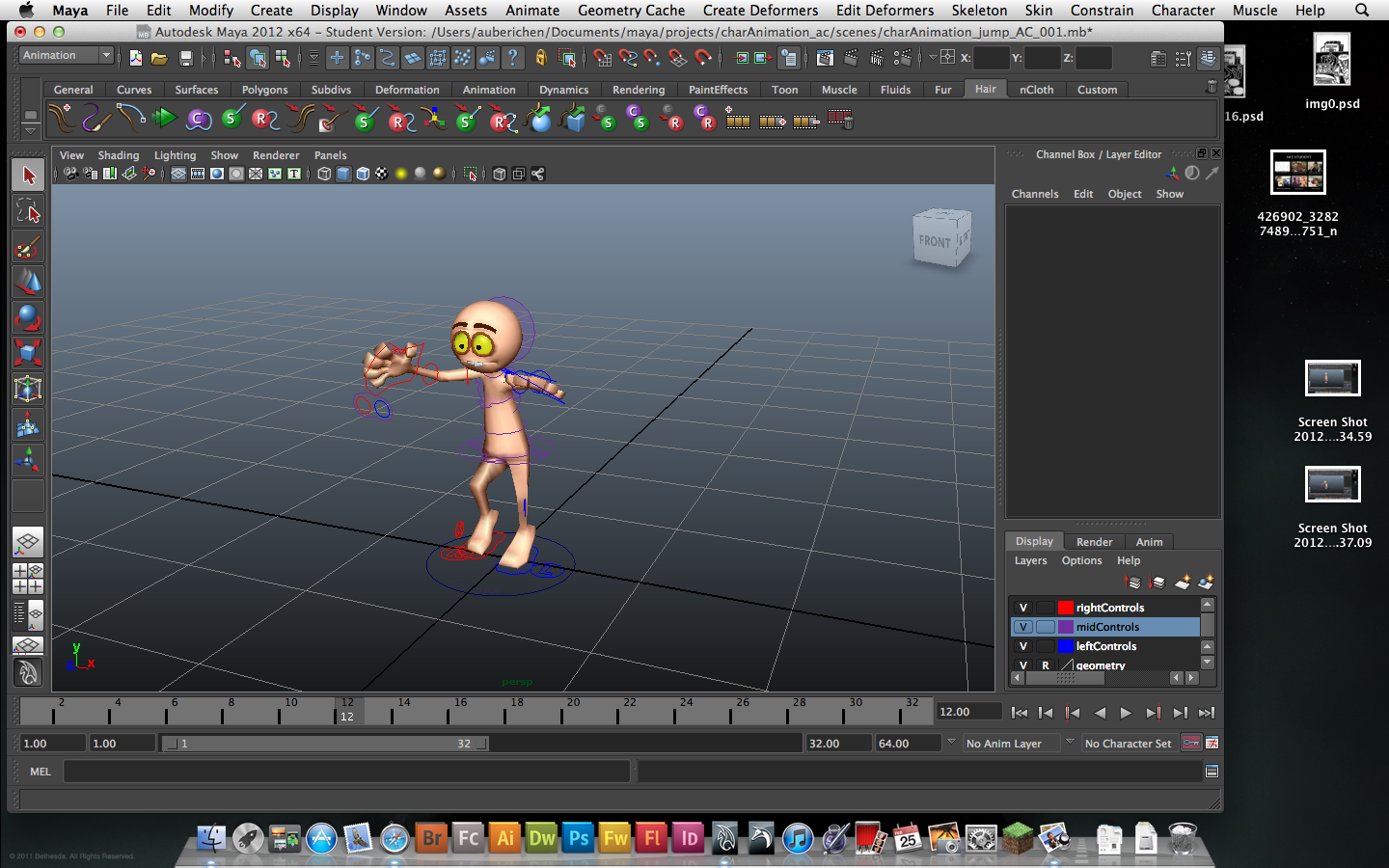Hide the rightControls layer visibility

1022,607
